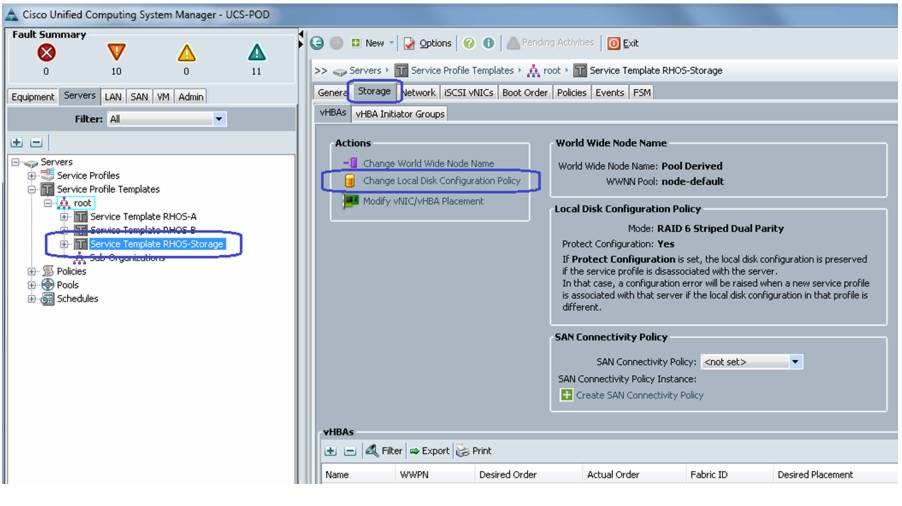Viewport: 902px width, 506px height.
Task: Open the Policies tab in template view
Action: tap(571, 93)
